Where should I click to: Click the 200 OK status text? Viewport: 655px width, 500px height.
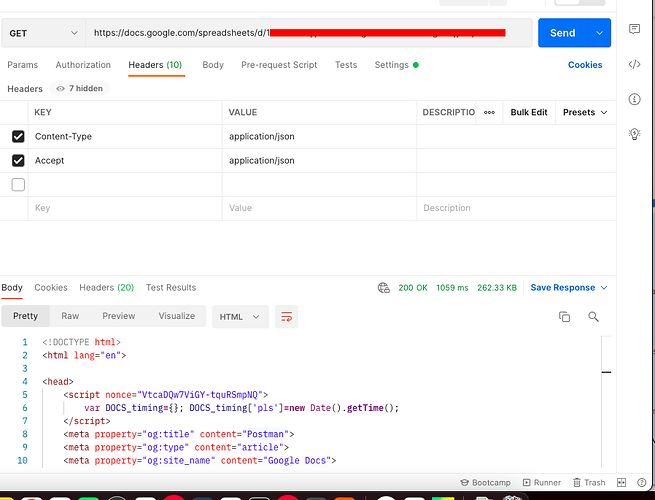pos(413,287)
